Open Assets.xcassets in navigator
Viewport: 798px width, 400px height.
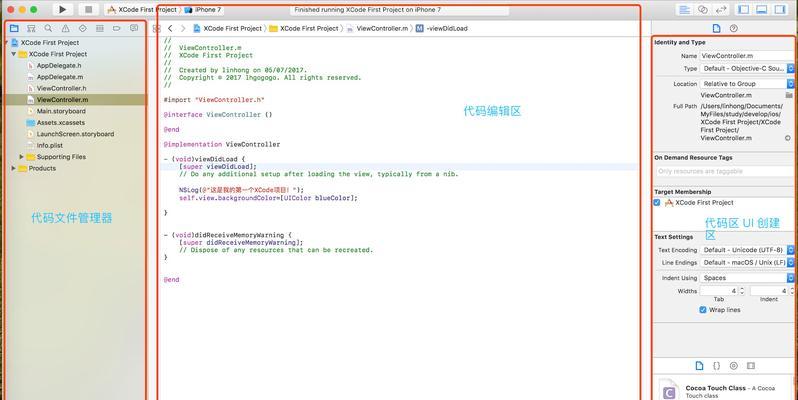click(61, 123)
